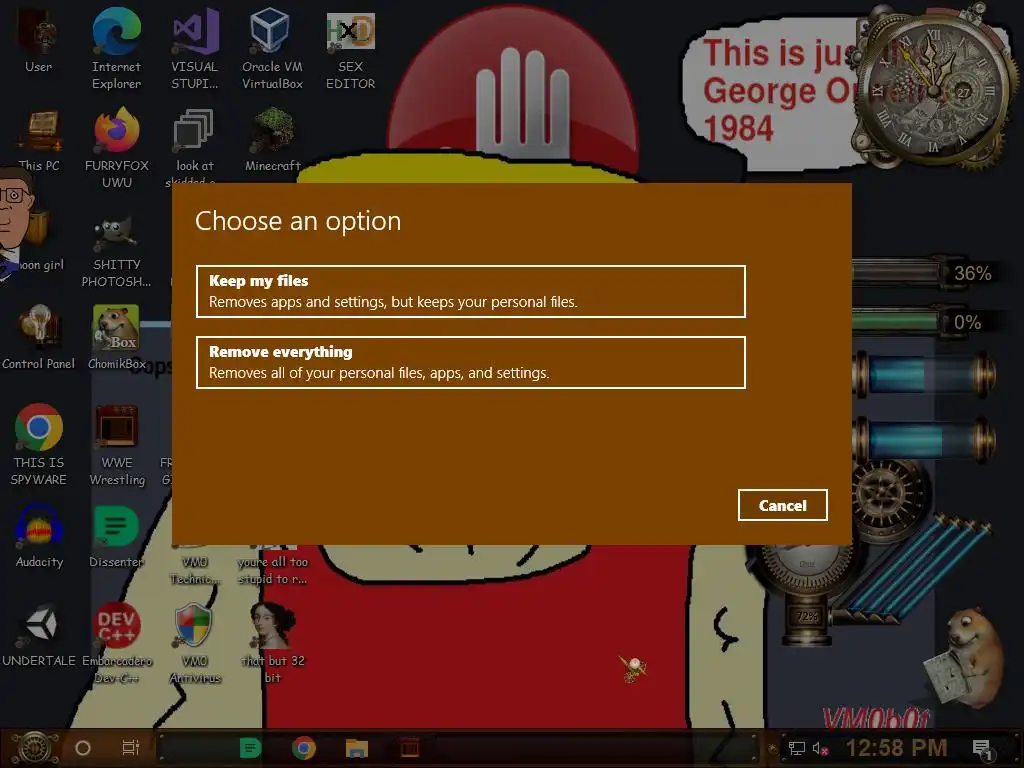Open Dissenter from the taskbar
This screenshot has height=768, width=1024.
(x=250, y=748)
